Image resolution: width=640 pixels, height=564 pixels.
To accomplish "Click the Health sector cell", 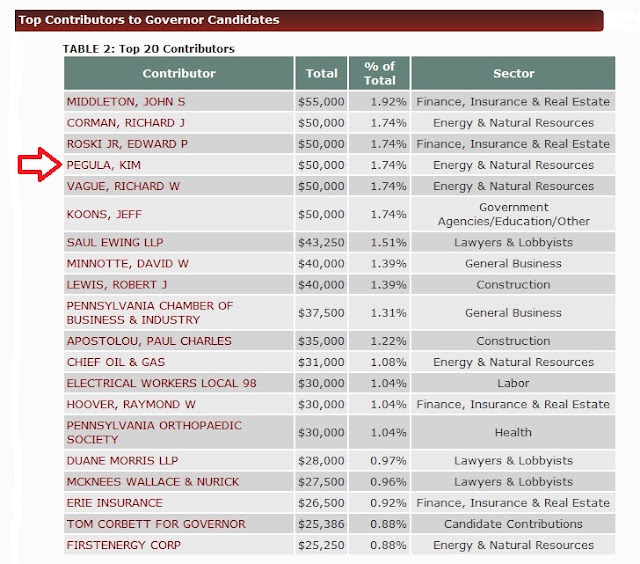I will 513,433.
